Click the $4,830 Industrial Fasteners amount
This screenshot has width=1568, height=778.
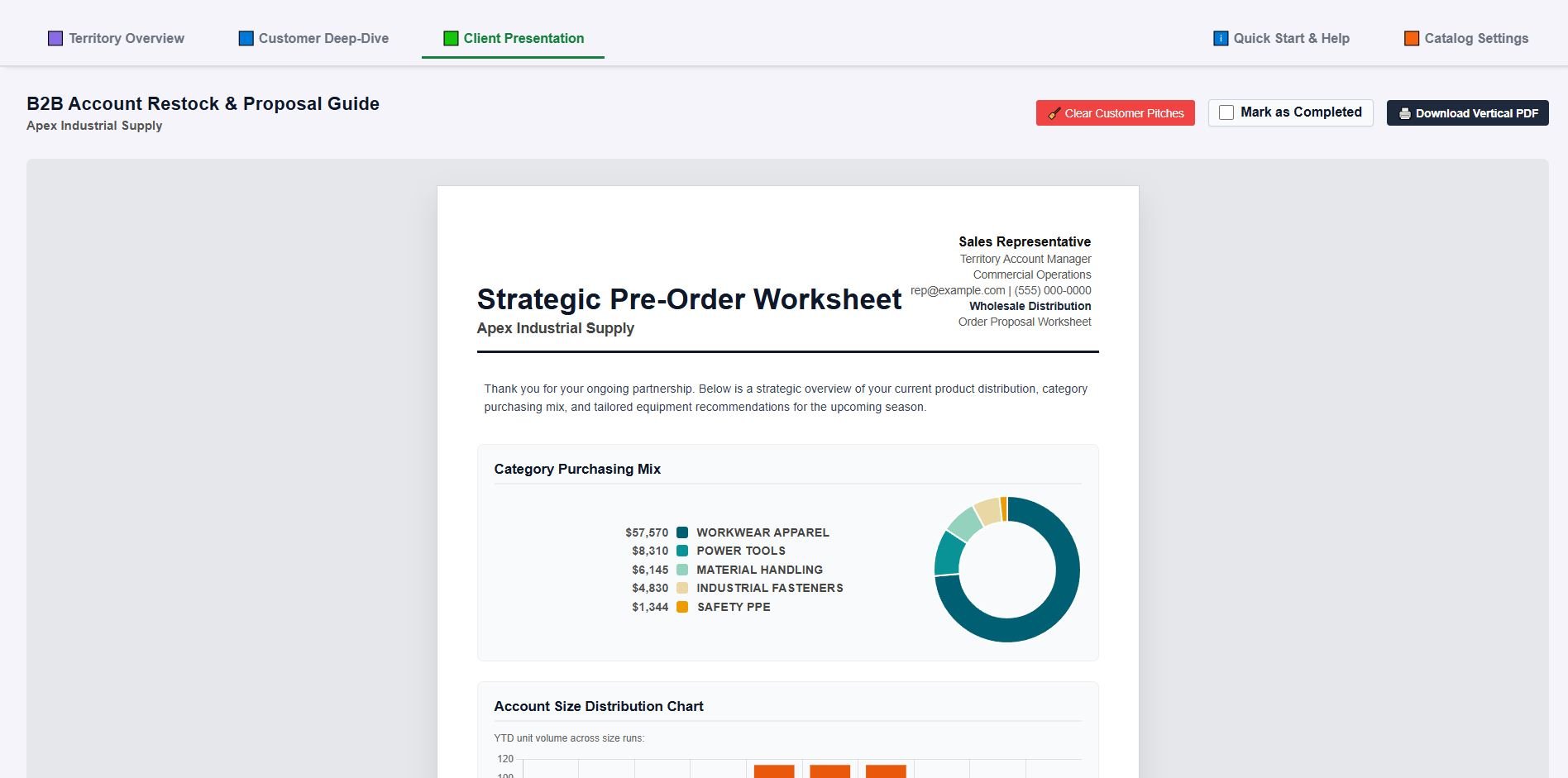[650, 588]
